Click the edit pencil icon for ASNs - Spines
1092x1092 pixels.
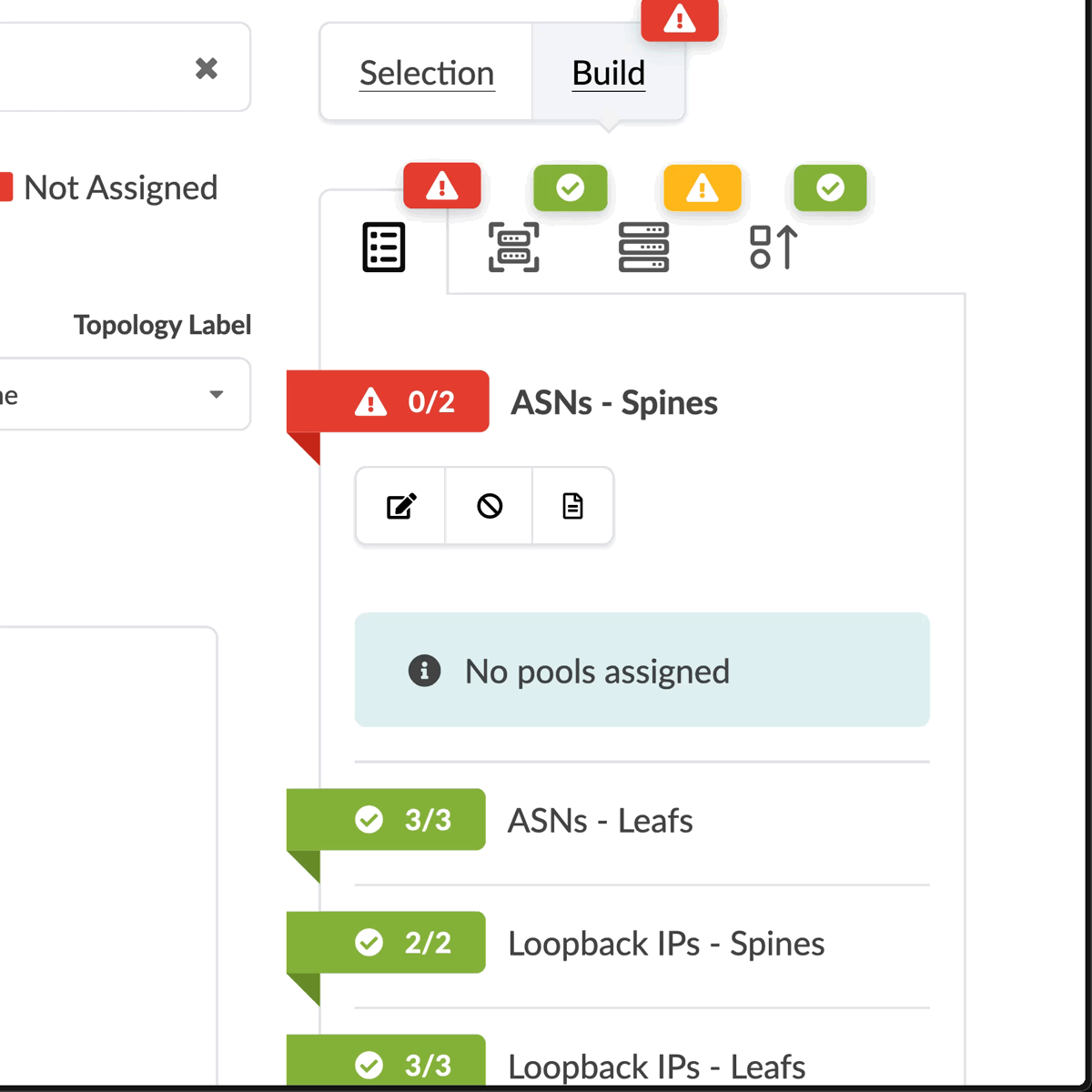tap(400, 506)
